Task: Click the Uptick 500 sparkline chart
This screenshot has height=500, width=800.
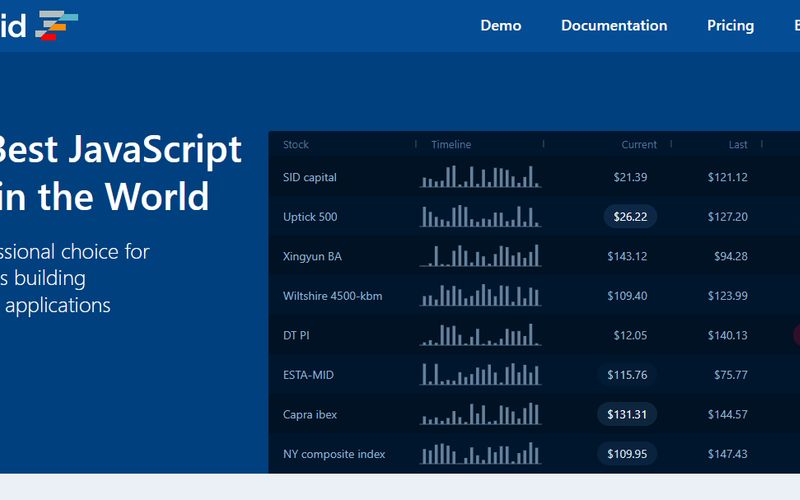Action: [480, 216]
